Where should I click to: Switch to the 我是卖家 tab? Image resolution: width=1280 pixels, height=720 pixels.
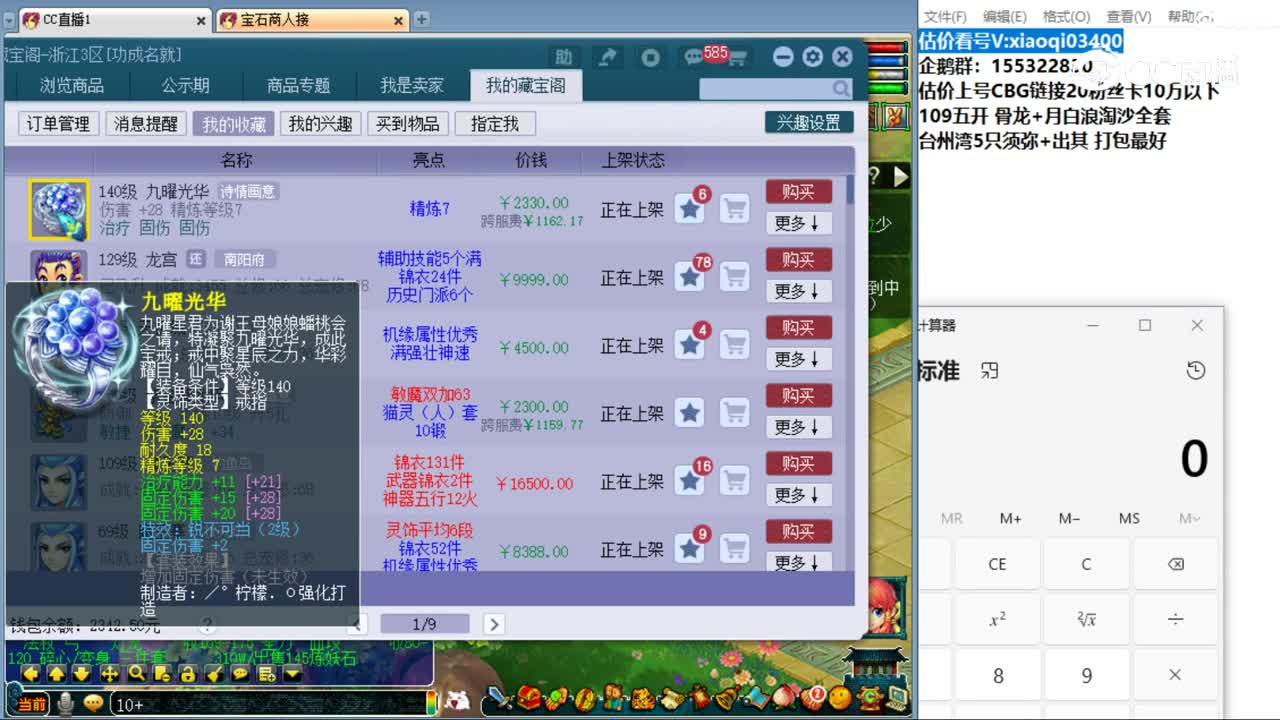(x=413, y=85)
